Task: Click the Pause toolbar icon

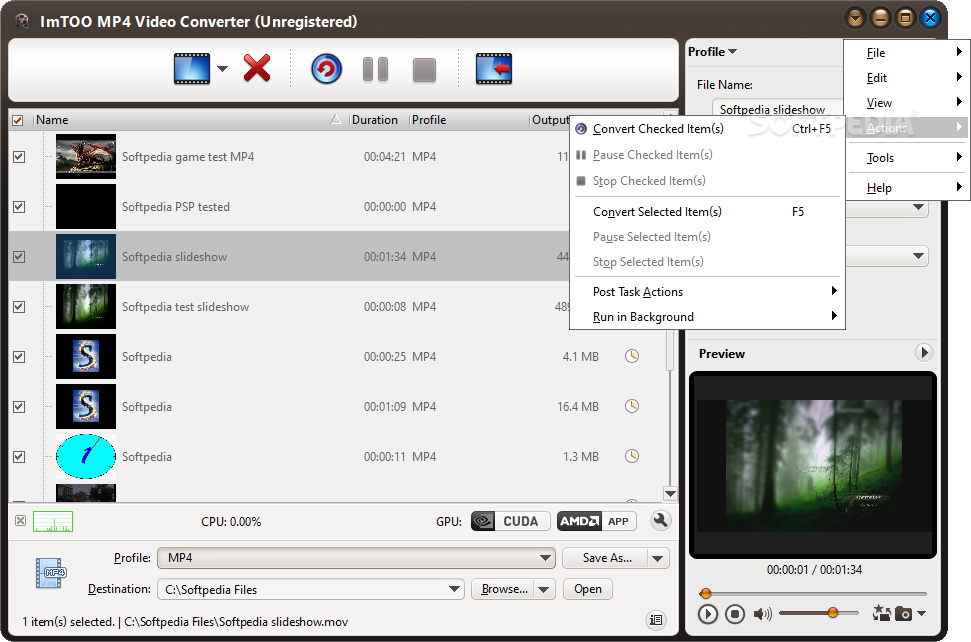Action: [375, 69]
